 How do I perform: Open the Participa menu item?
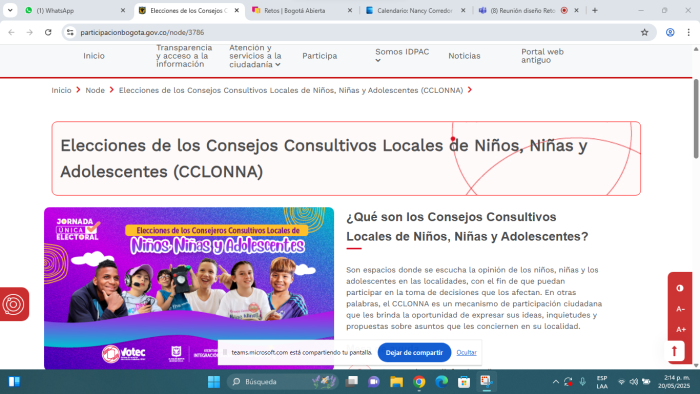pos(320,56)
